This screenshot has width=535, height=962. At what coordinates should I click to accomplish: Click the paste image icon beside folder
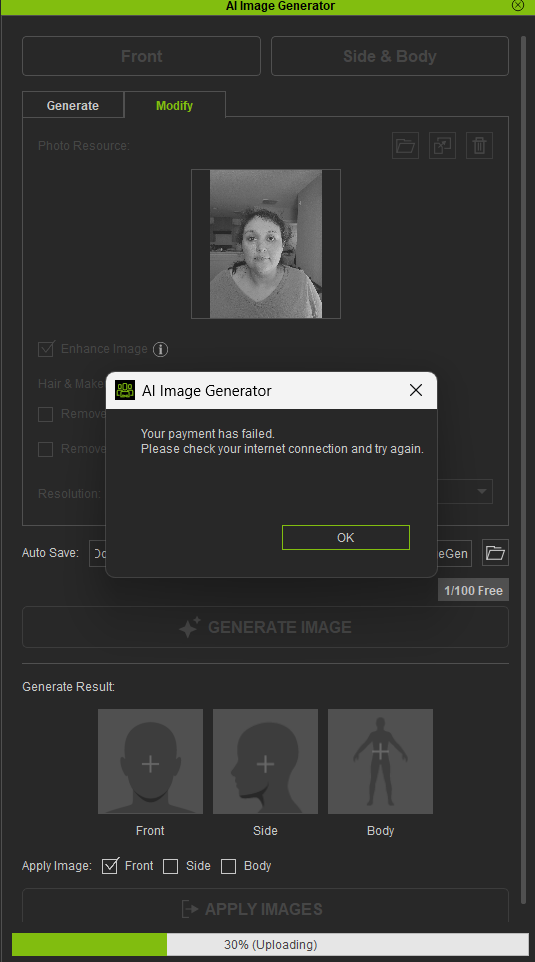click(442, 146)
